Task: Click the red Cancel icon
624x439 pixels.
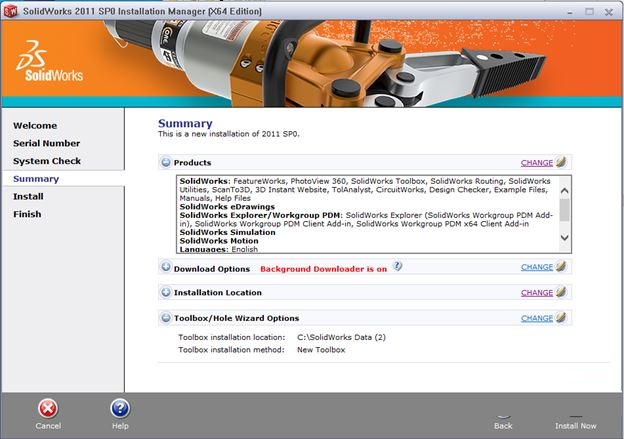Action: 48,408
